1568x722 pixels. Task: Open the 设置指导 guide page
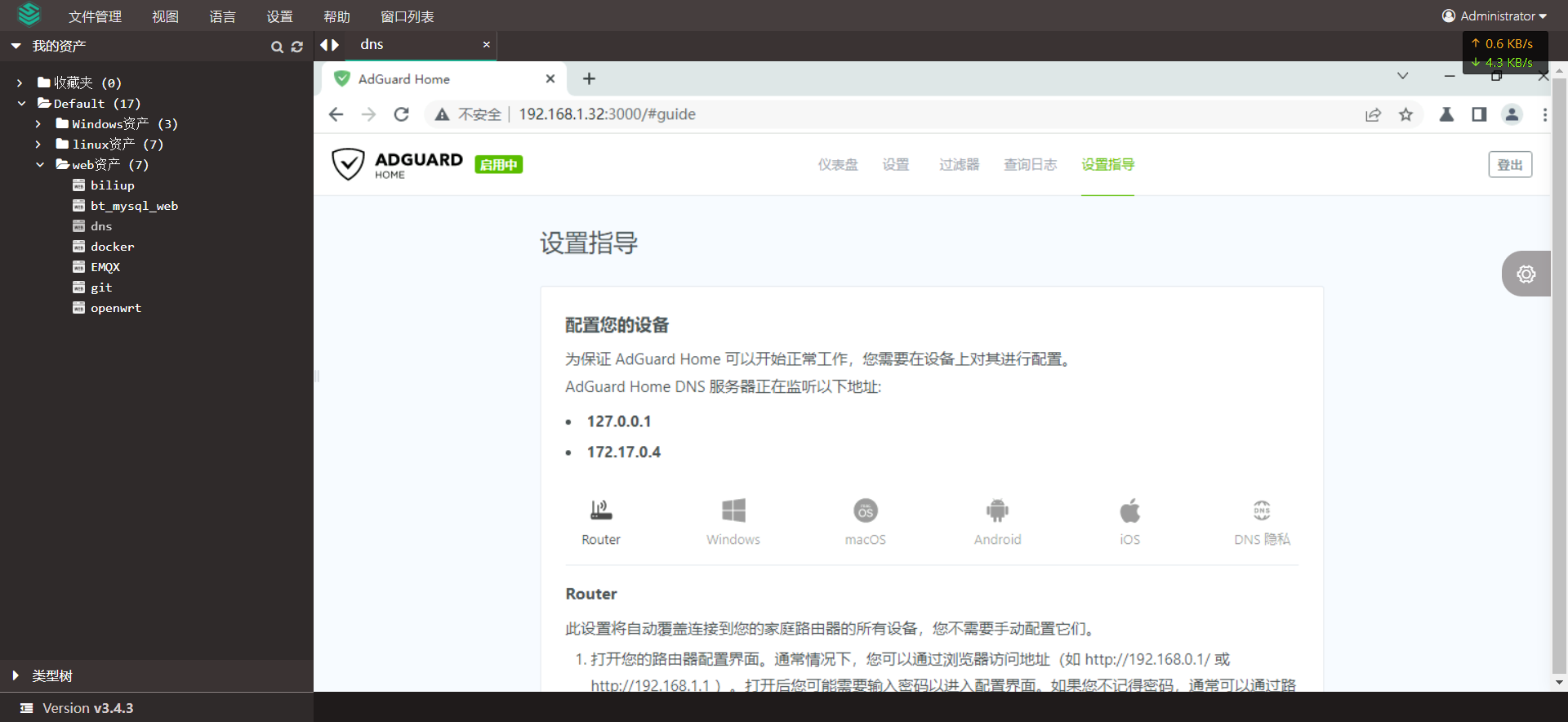[1107, 164]
